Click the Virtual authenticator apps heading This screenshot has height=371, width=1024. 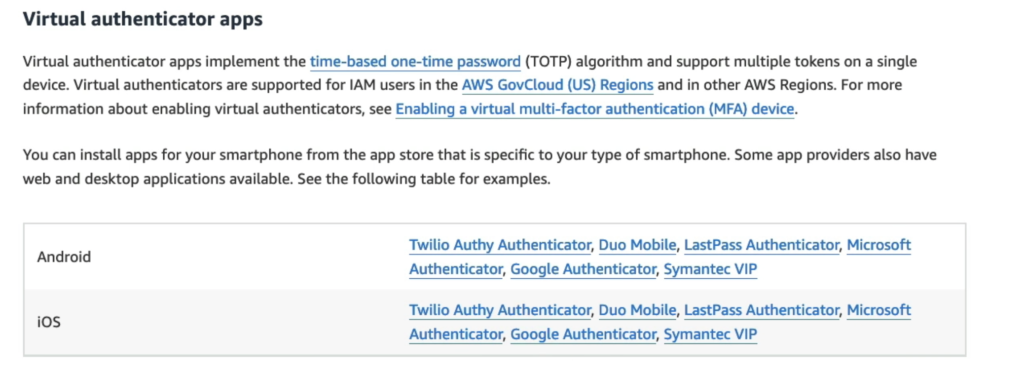pyautogui.click(x=143, y=20)
